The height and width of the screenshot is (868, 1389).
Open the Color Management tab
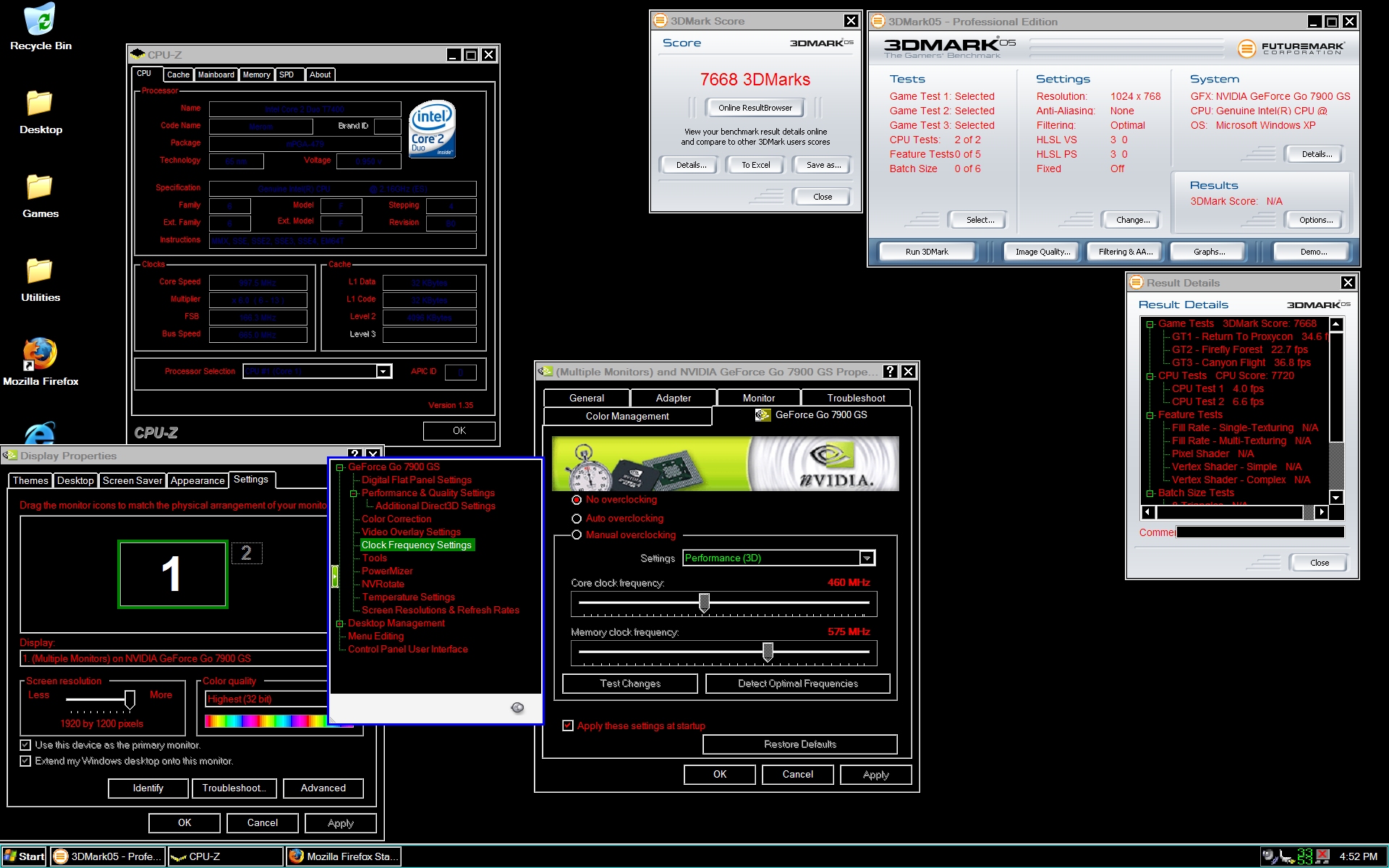[x=627, y=416]
